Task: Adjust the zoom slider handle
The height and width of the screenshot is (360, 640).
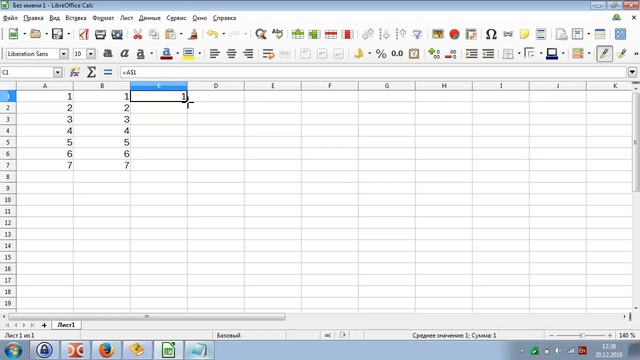Action: [583, 335]
